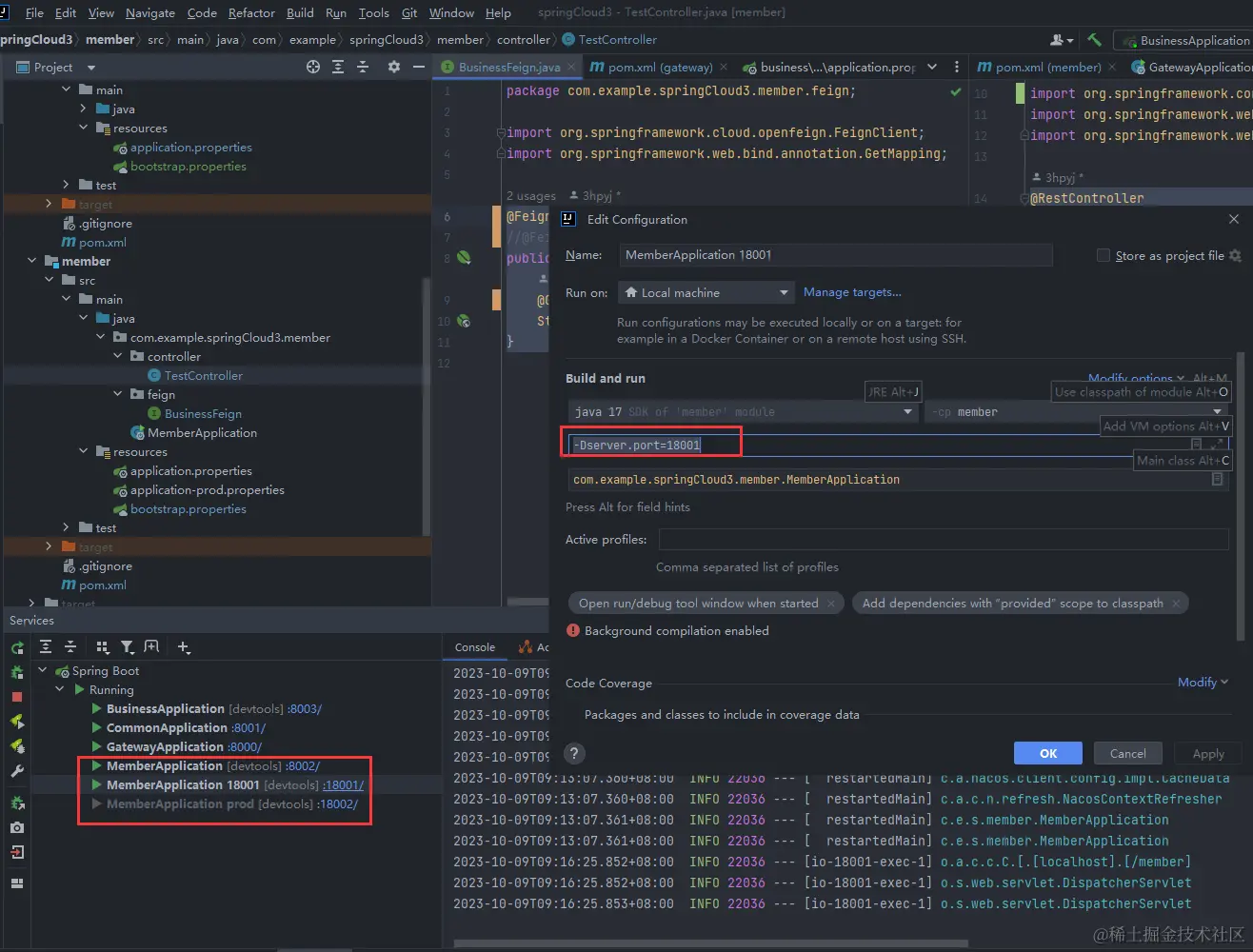
Task: Click the :8003/ BusinessApplication port link
Action: coord(305,709)
